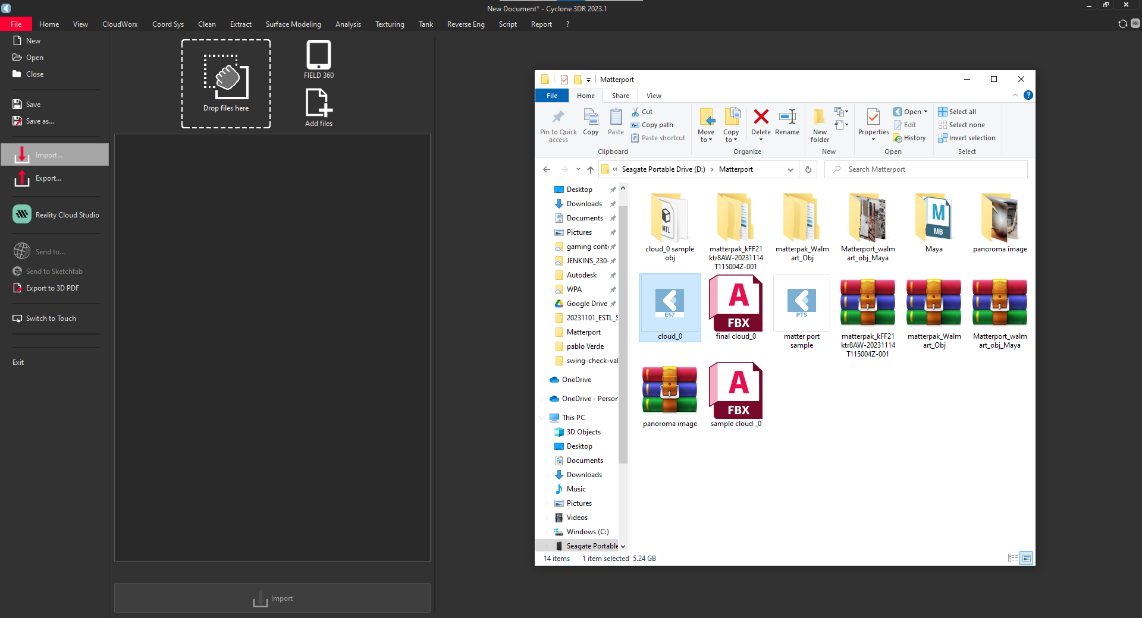Collapse the Explorer ribbon chevron
This screenshot has width=1142, height=618.
[x=1015, y=95]
